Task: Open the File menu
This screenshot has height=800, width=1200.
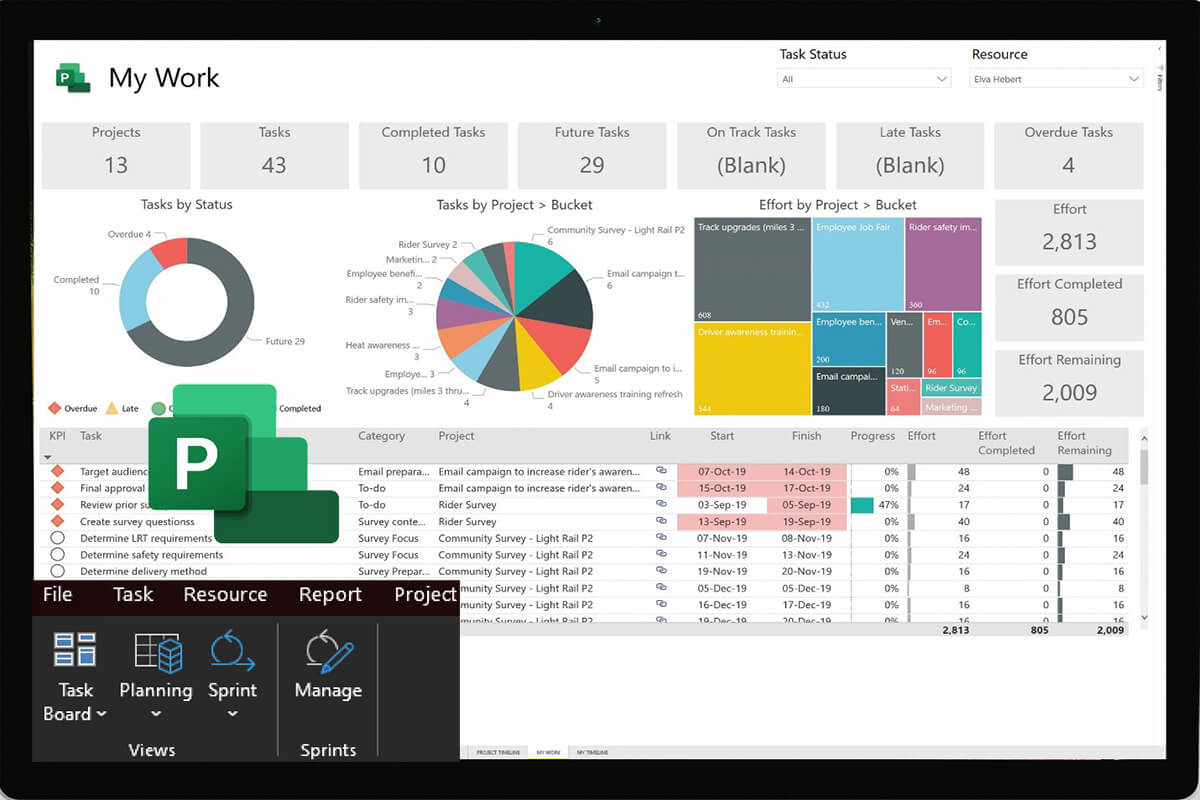Action: coord(58,595)
